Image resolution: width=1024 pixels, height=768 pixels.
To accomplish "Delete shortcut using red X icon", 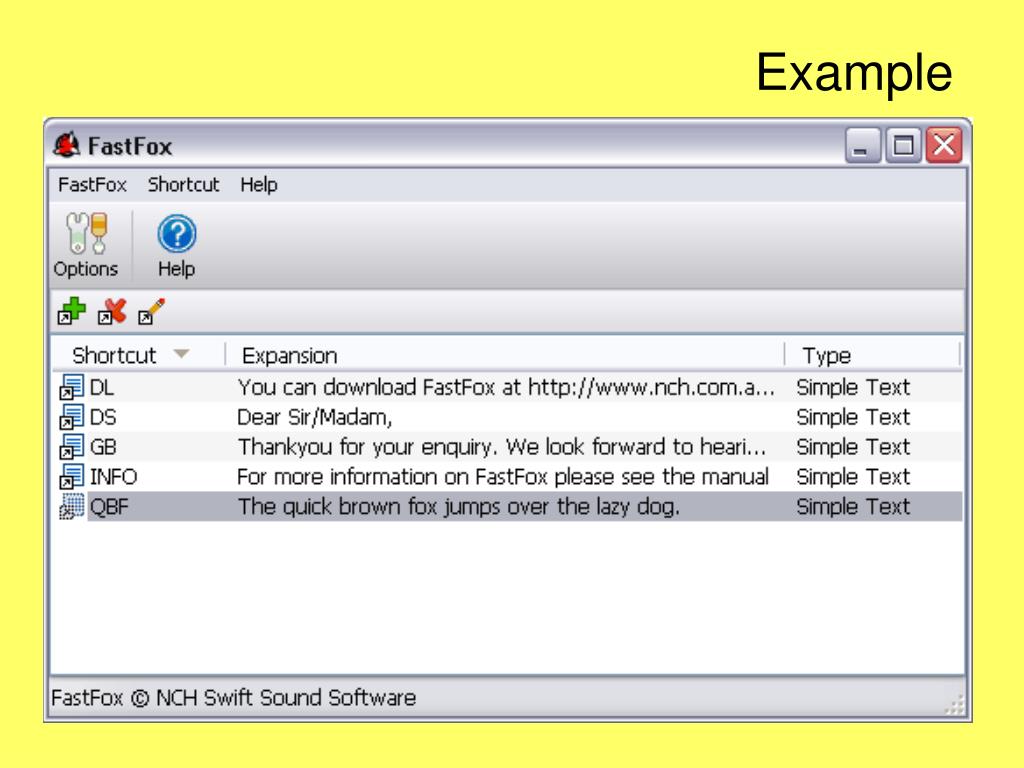I will tap(112, 311).
